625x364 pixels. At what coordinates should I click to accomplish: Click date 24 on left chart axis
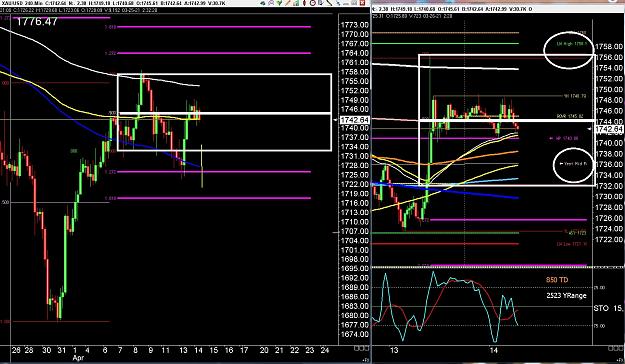[x=325, y=350]
